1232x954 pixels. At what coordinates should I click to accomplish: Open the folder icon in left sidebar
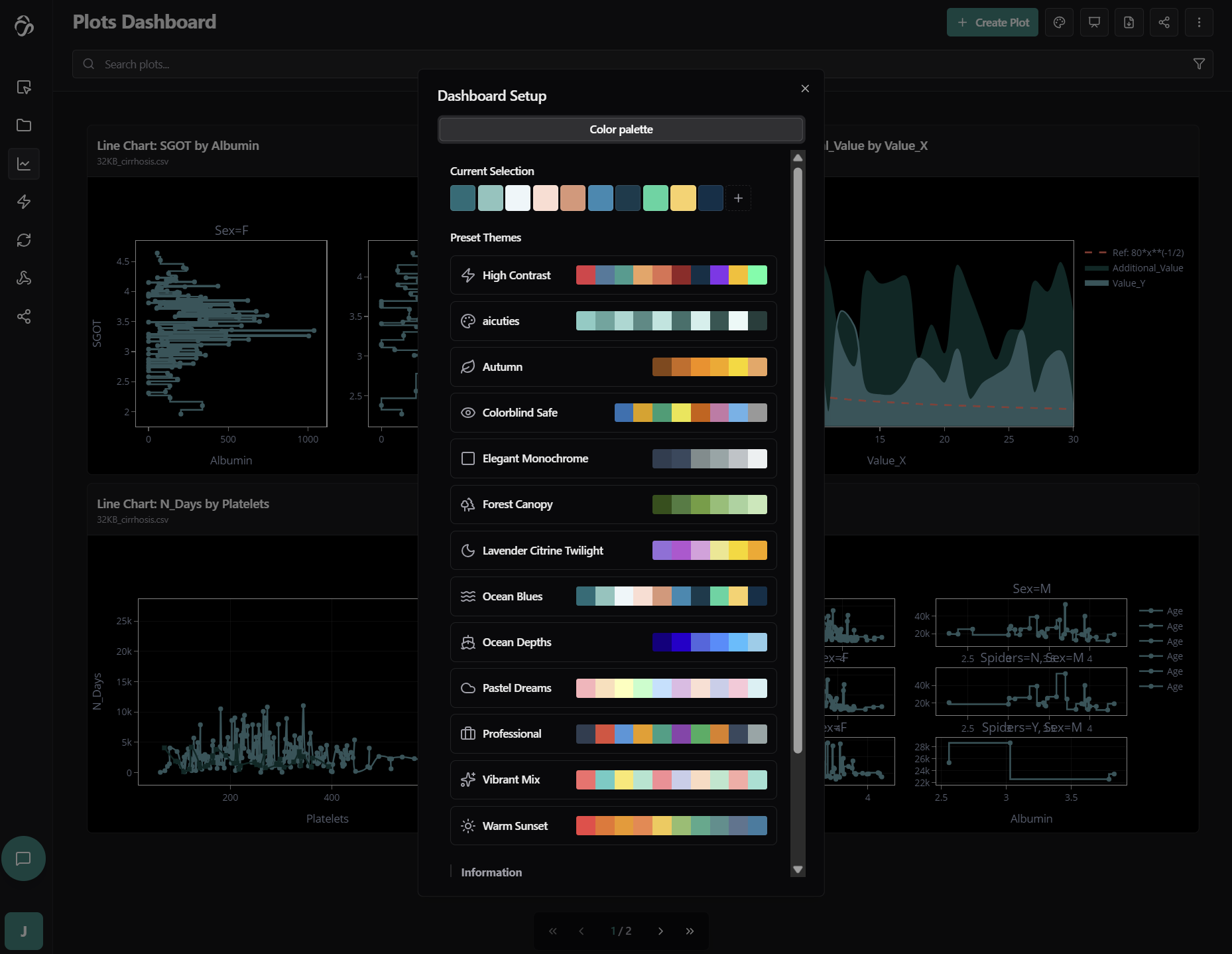click(24, 125)
